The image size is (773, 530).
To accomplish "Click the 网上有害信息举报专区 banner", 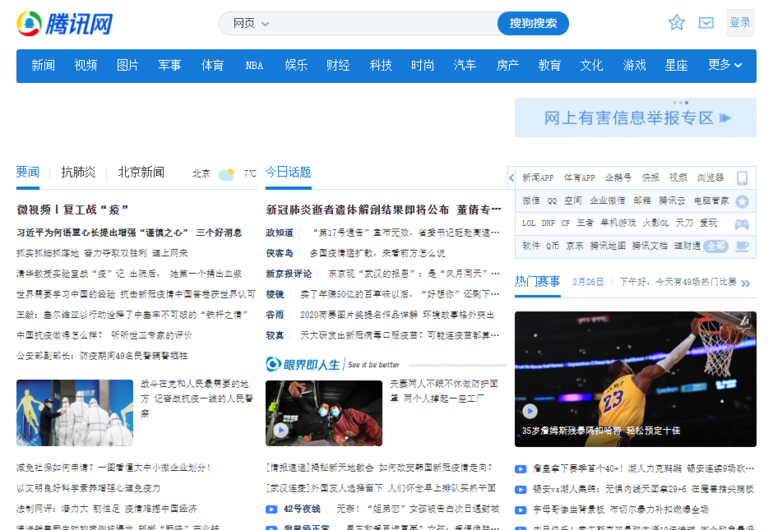I will click(635, 117).
